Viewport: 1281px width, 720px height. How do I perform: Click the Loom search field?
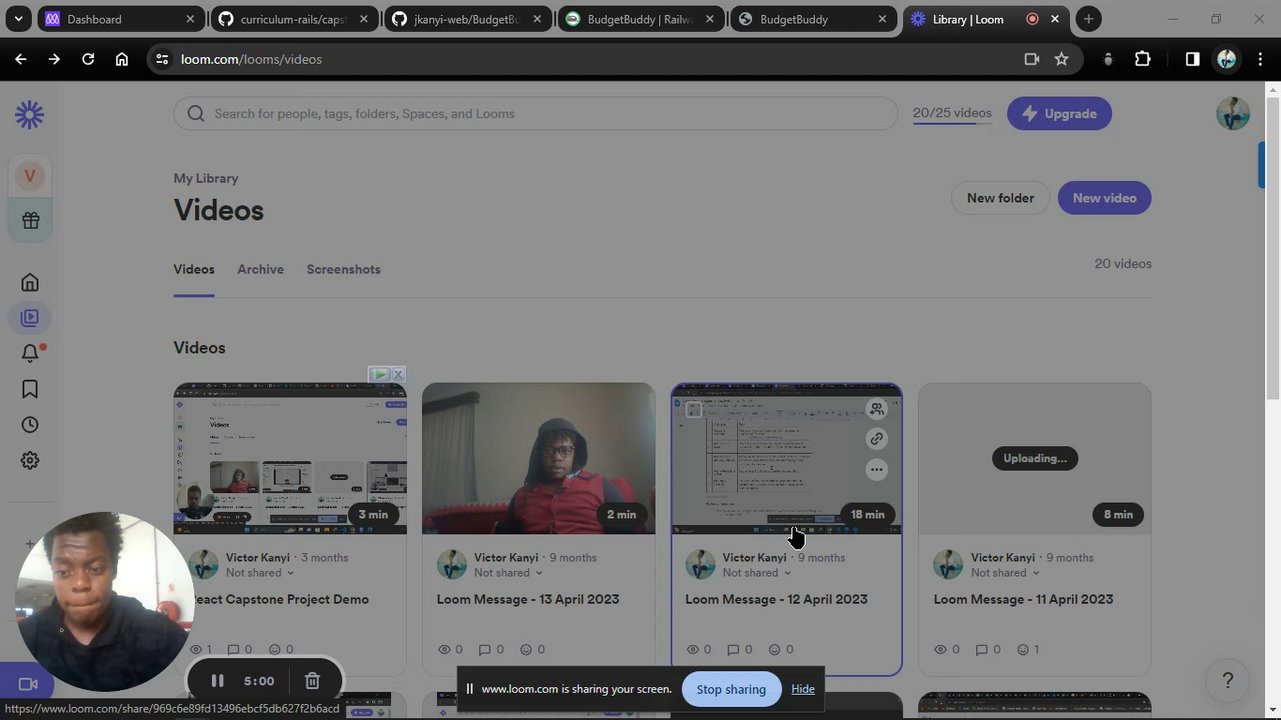[x=536, y=114]
